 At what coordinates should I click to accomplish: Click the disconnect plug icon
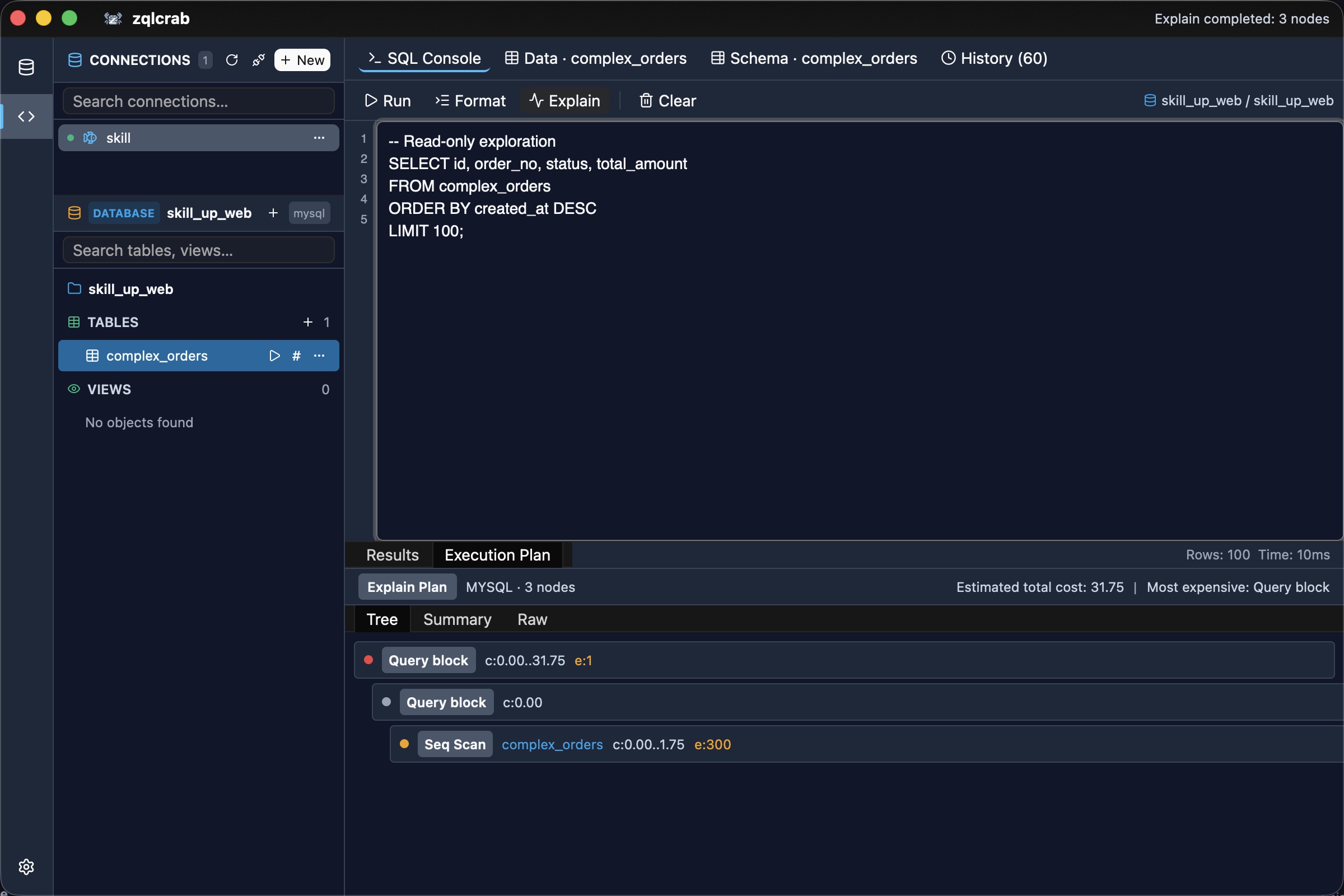(x=258, y=60)
